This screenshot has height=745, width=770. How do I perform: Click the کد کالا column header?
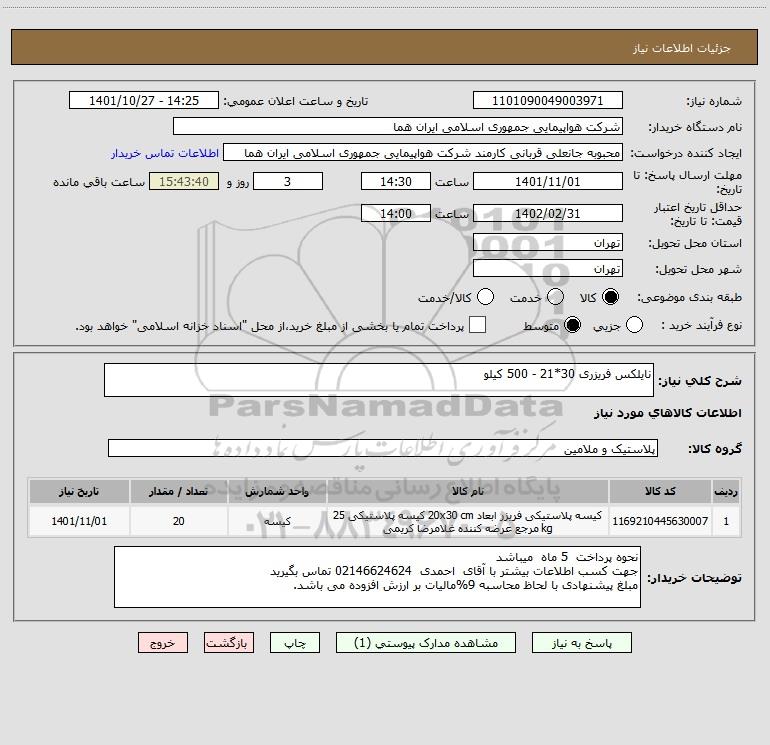[x=660, y=492]
